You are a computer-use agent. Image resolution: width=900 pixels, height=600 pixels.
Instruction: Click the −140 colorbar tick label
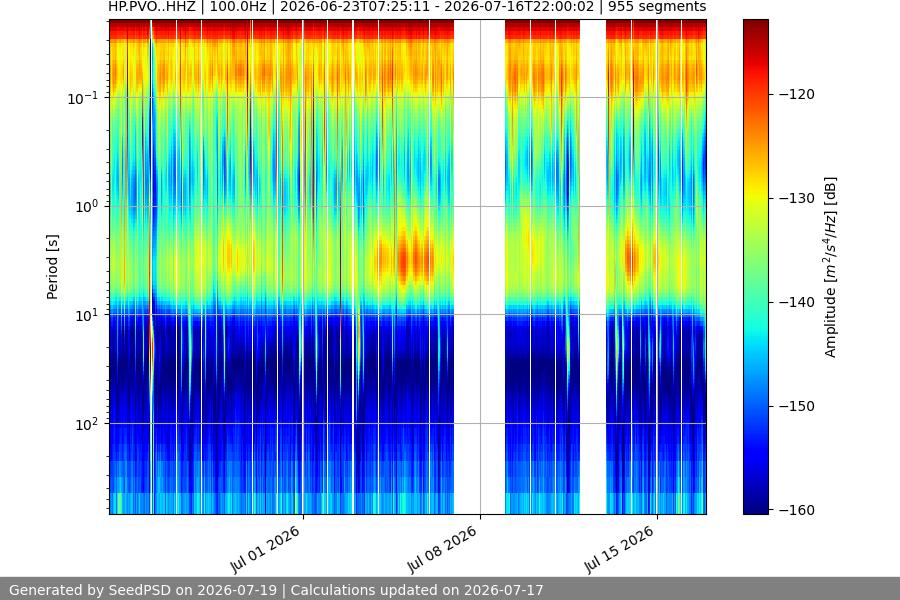(797, 302)
